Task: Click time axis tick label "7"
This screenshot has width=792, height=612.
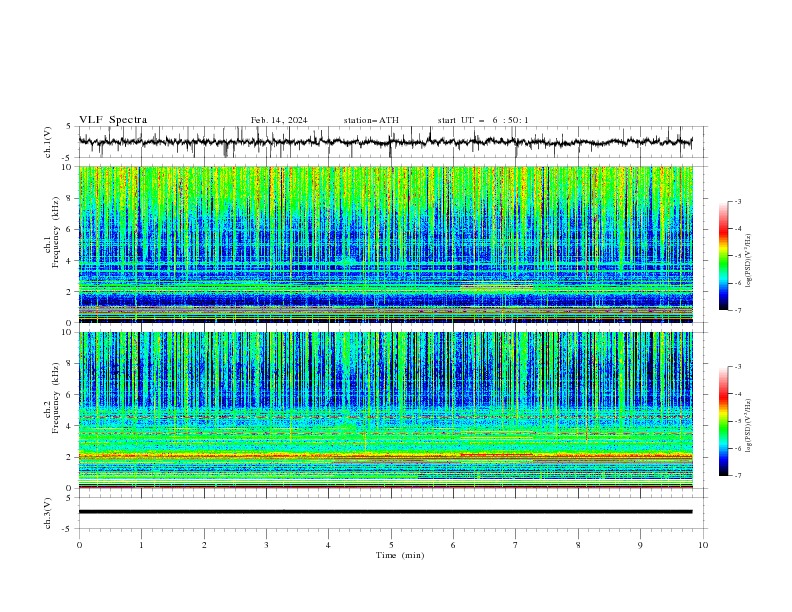Action: click(516, 545)
